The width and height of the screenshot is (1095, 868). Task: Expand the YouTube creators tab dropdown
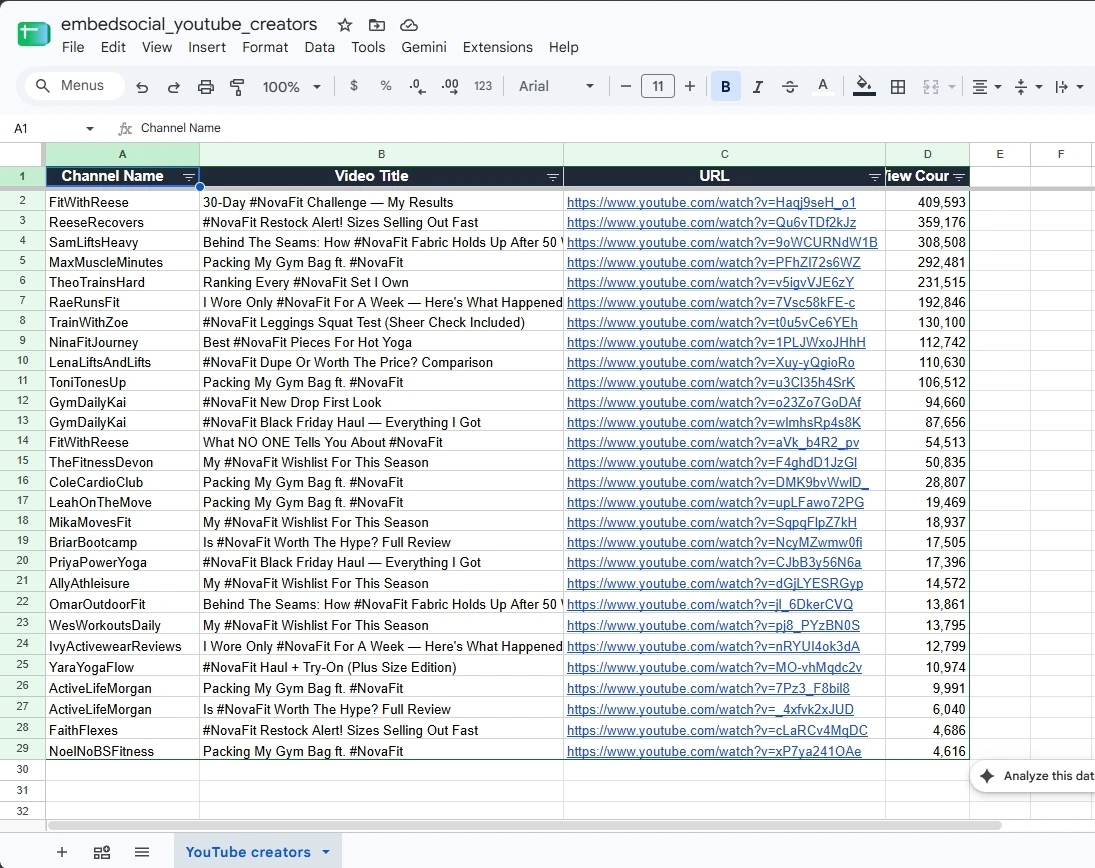(x=326, y=852)
